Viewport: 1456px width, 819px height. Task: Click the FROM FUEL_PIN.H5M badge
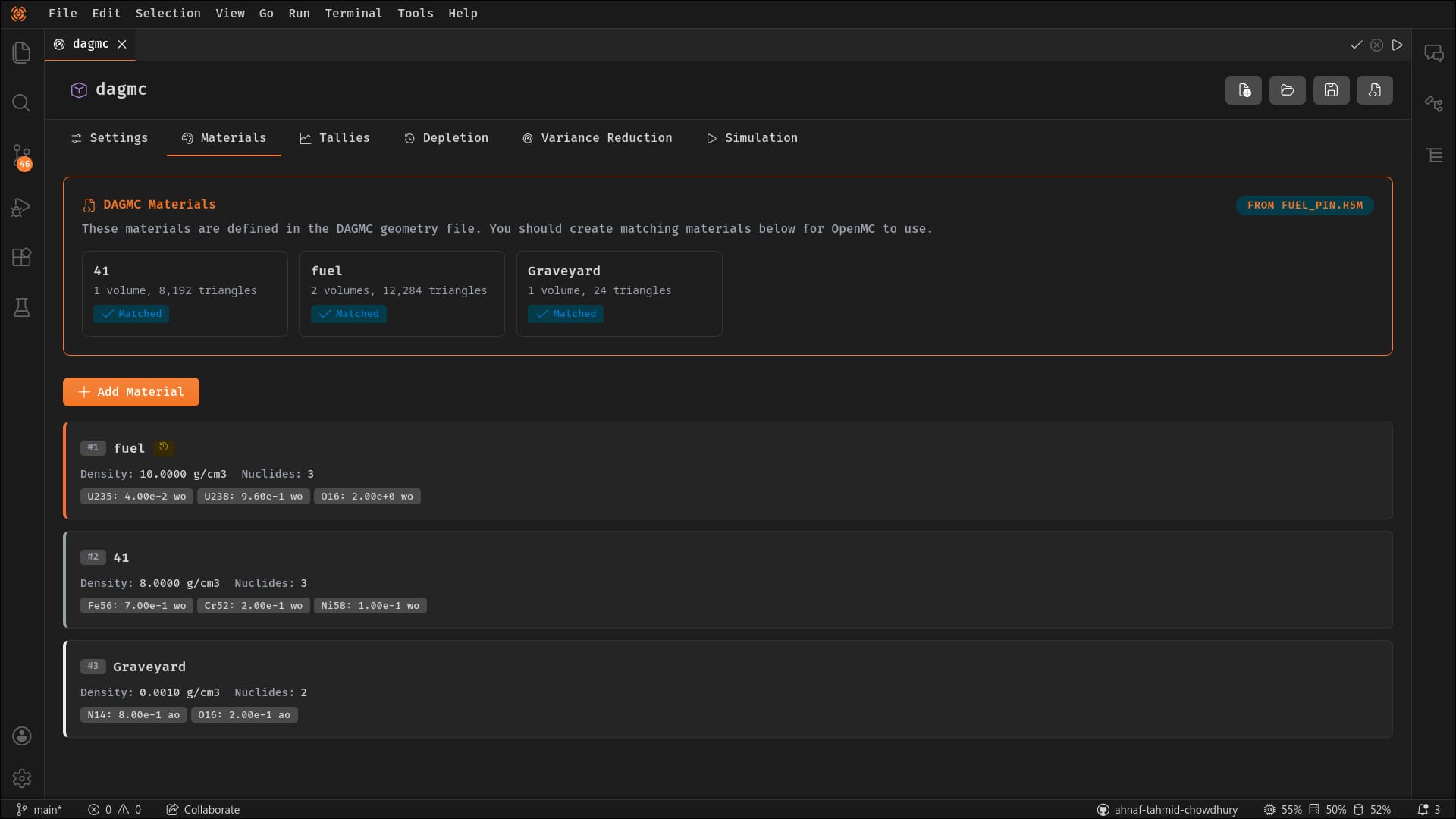point(1304,206)
